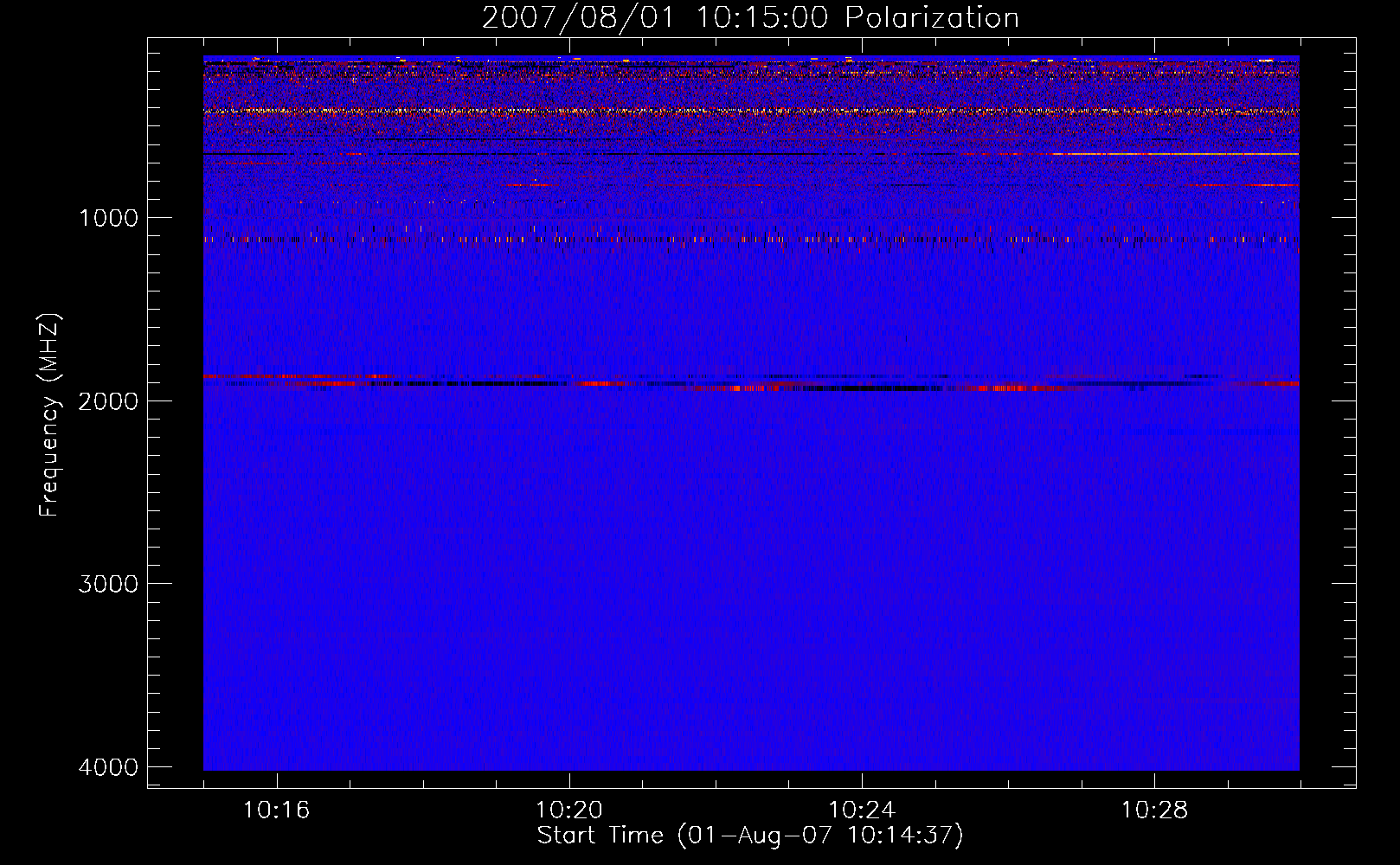Click the 3000 frequency tick label
1400x865 pixels.
pyautogui.click(x=108, y=584)
